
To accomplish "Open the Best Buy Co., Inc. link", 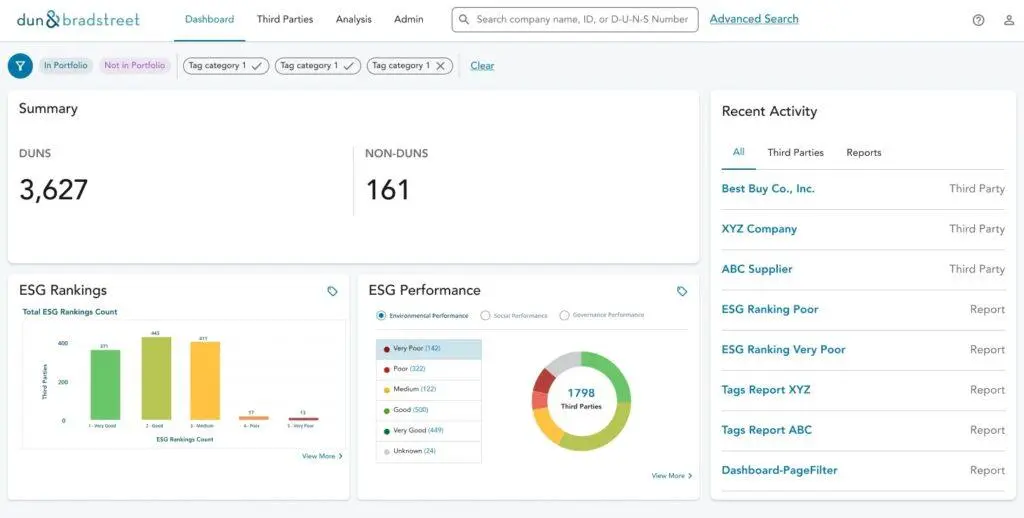I will [x=767, y=189].
